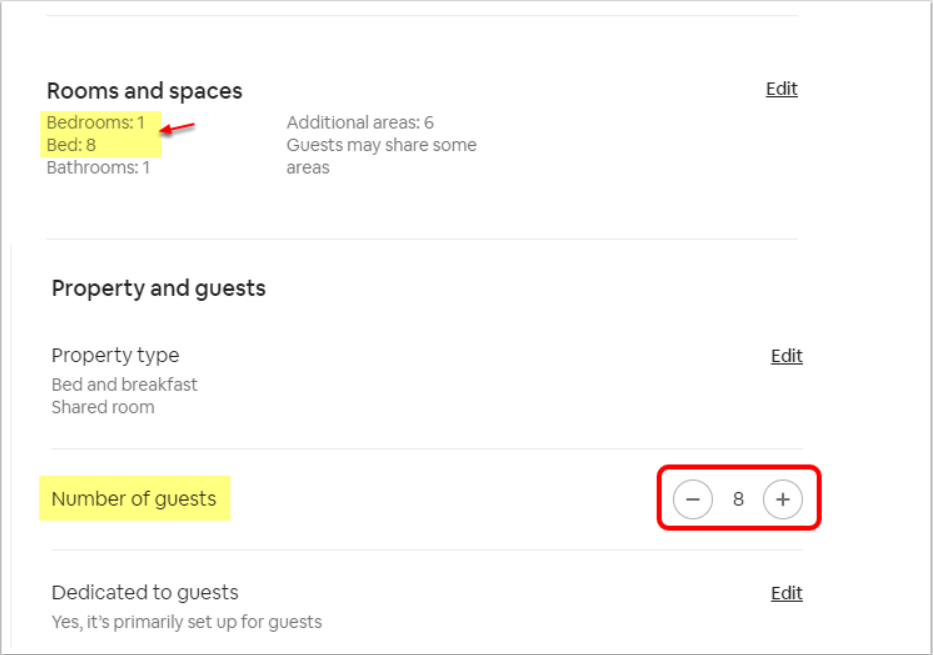
Task: Click the red arrow pointing at Bedrooms
Action: coord(179,128)
